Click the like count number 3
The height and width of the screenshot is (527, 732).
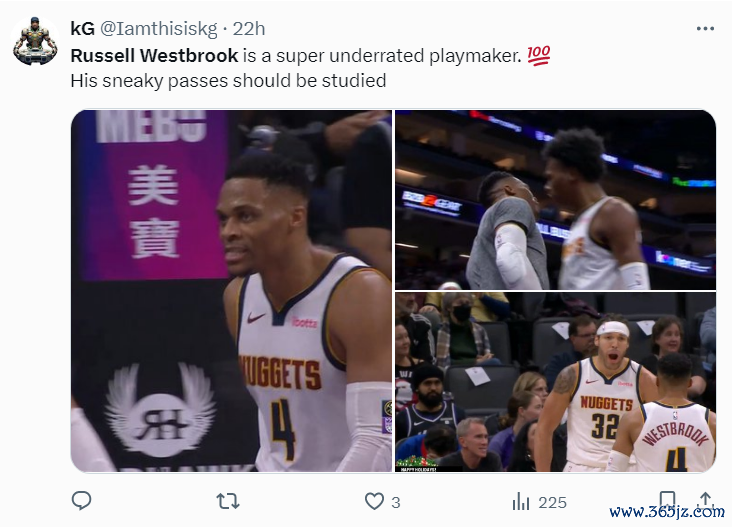click(x=396, y=503)
